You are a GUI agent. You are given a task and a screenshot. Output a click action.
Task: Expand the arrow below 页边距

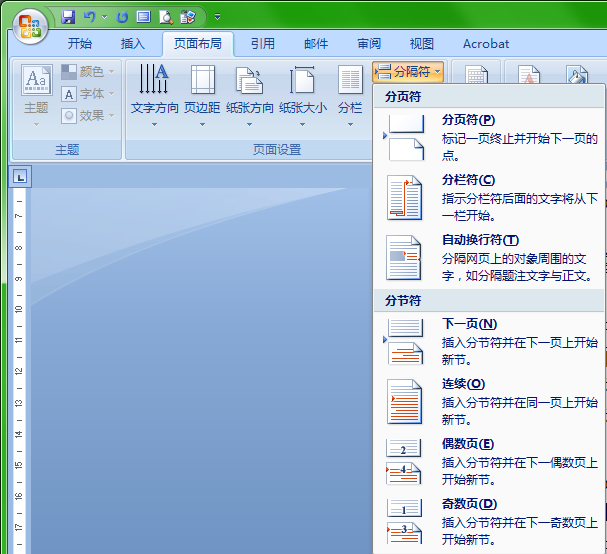(x=202, y=125)
